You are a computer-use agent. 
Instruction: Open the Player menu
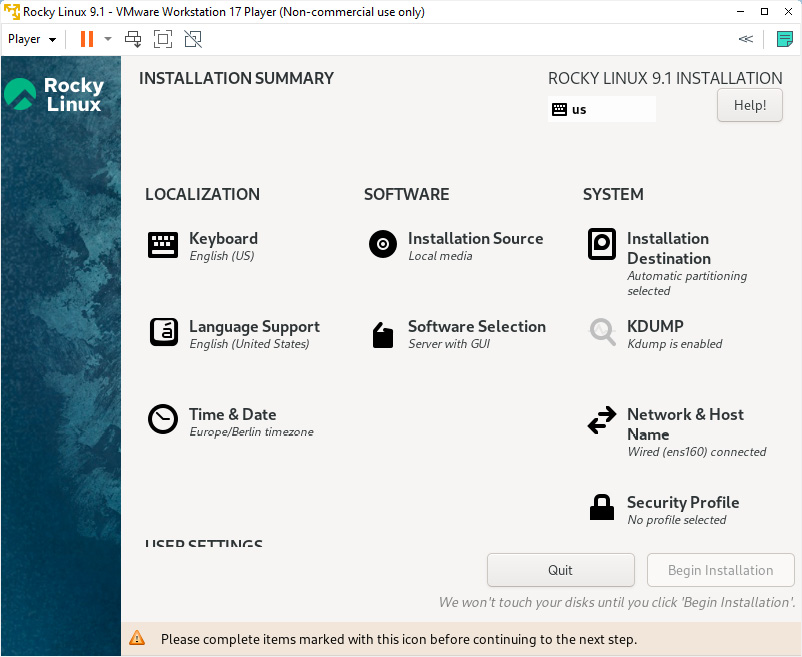tap(32, 39)
